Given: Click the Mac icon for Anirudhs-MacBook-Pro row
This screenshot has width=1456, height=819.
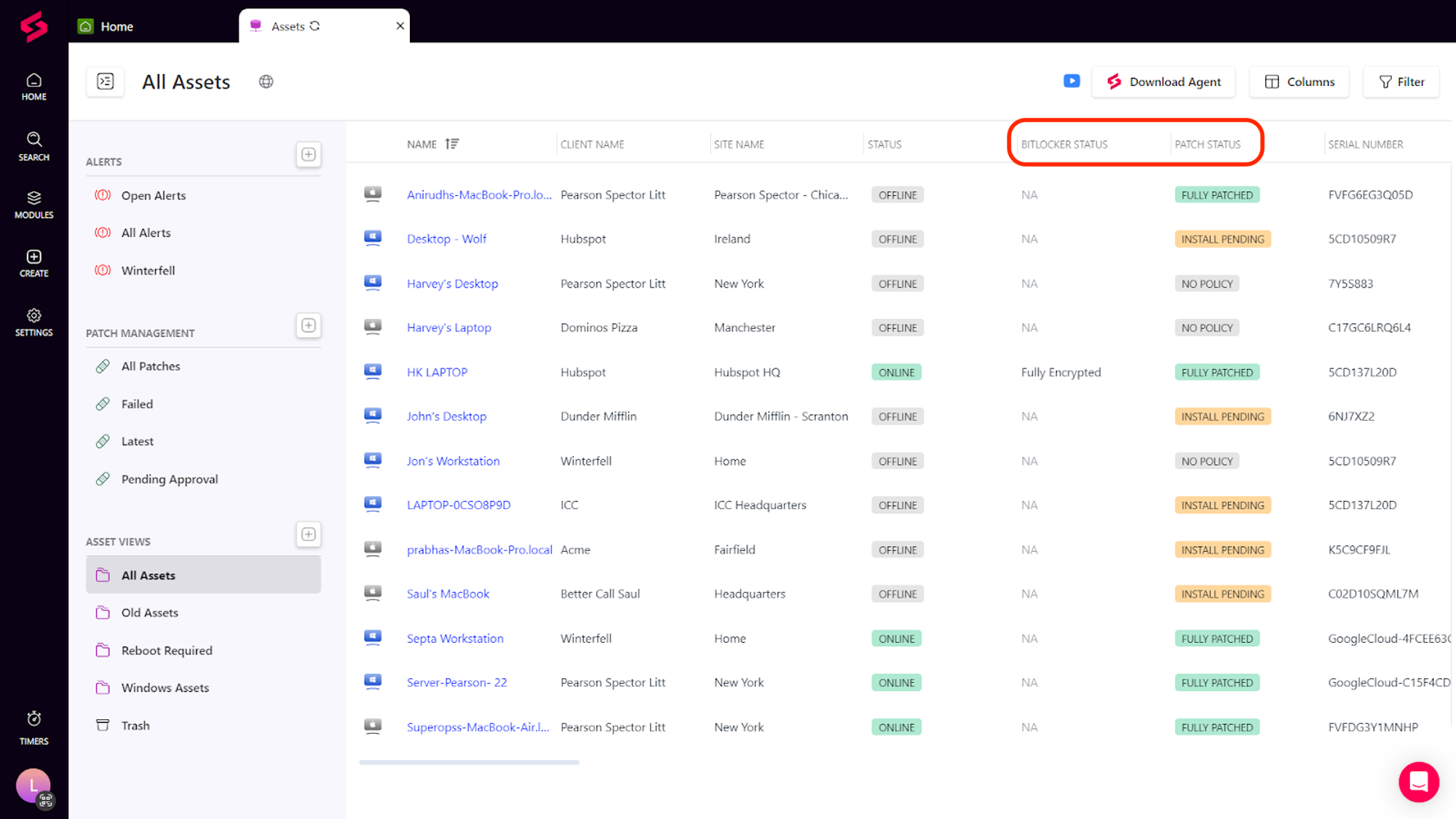Looking at the screenshot, I should [373, 194].
